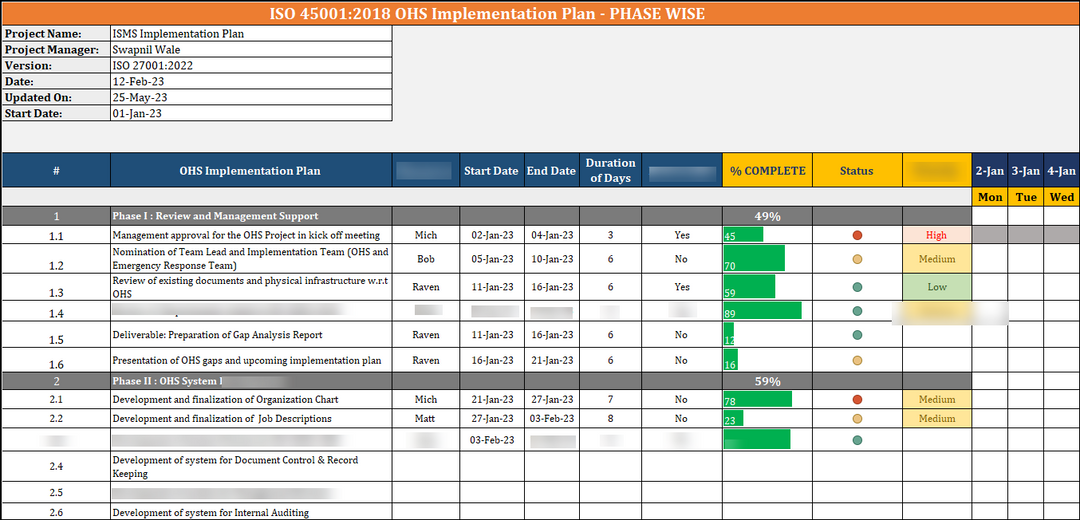
Task: Select the green status dot in row 1.4
Action: 857,311
